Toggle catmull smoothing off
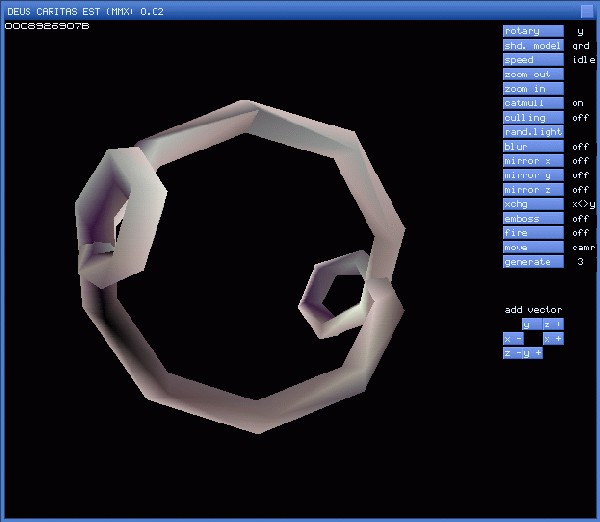 point(533,103)
